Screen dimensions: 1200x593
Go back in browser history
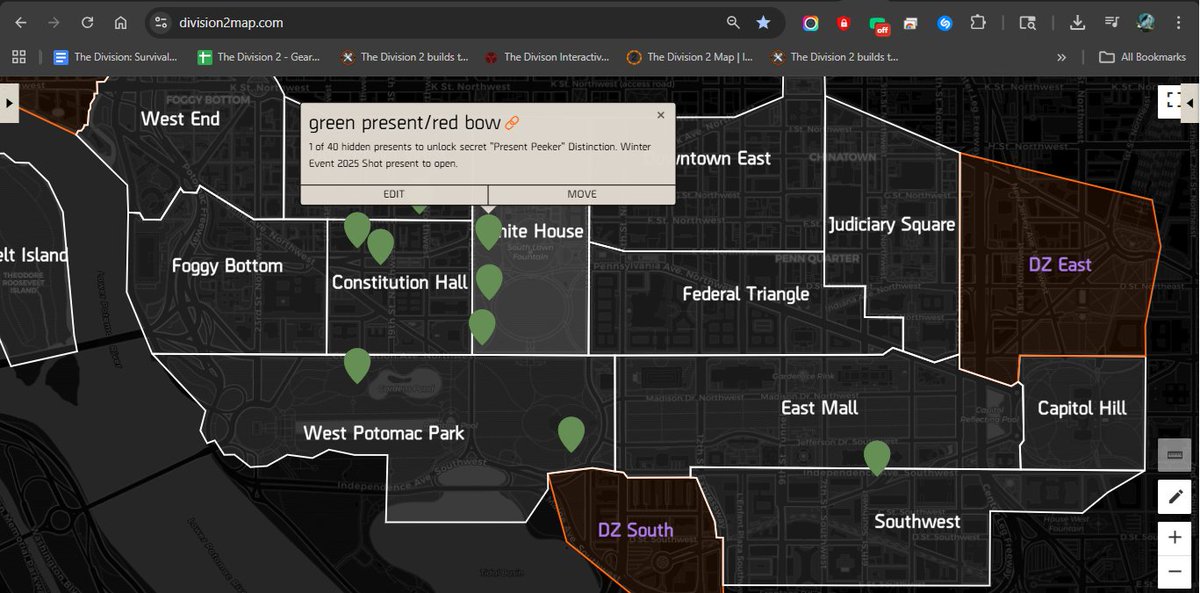tap(21, 22)
